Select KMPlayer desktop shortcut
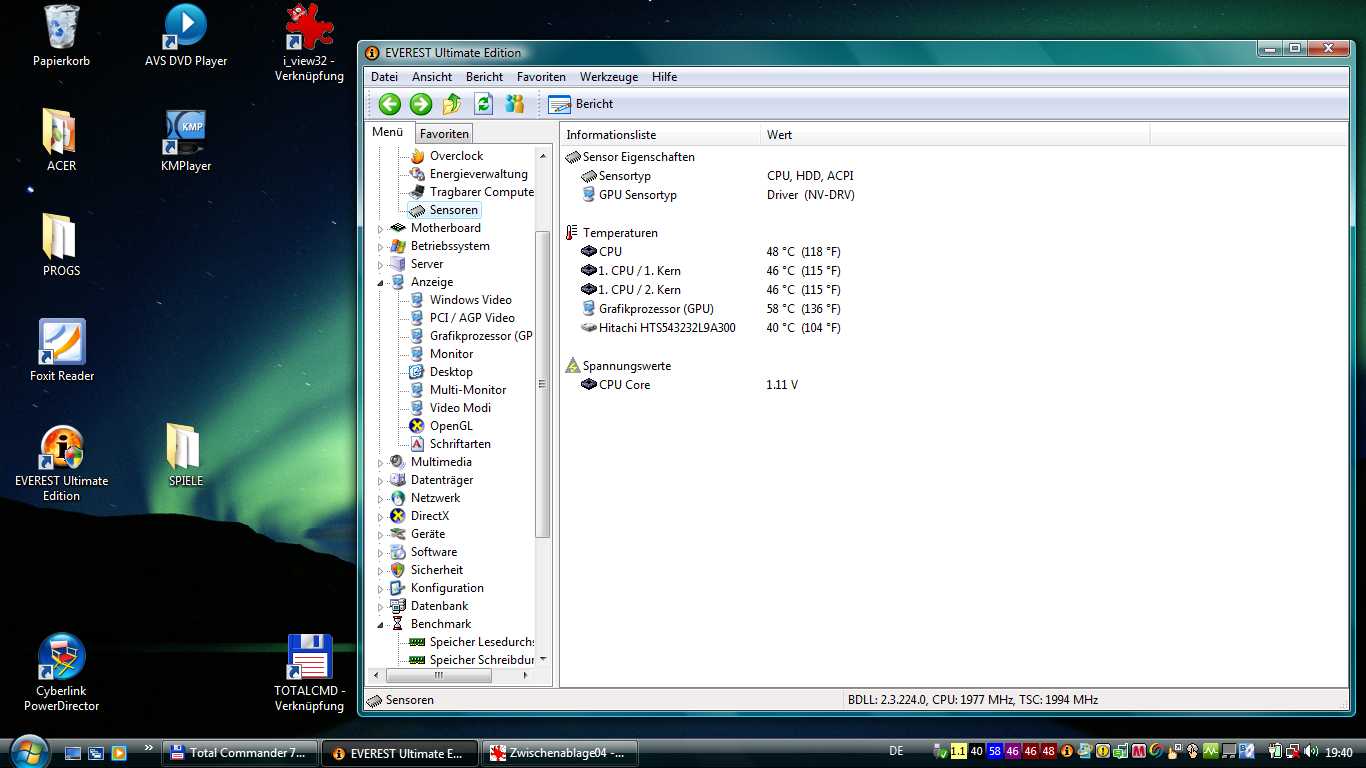 click(186, 140)
